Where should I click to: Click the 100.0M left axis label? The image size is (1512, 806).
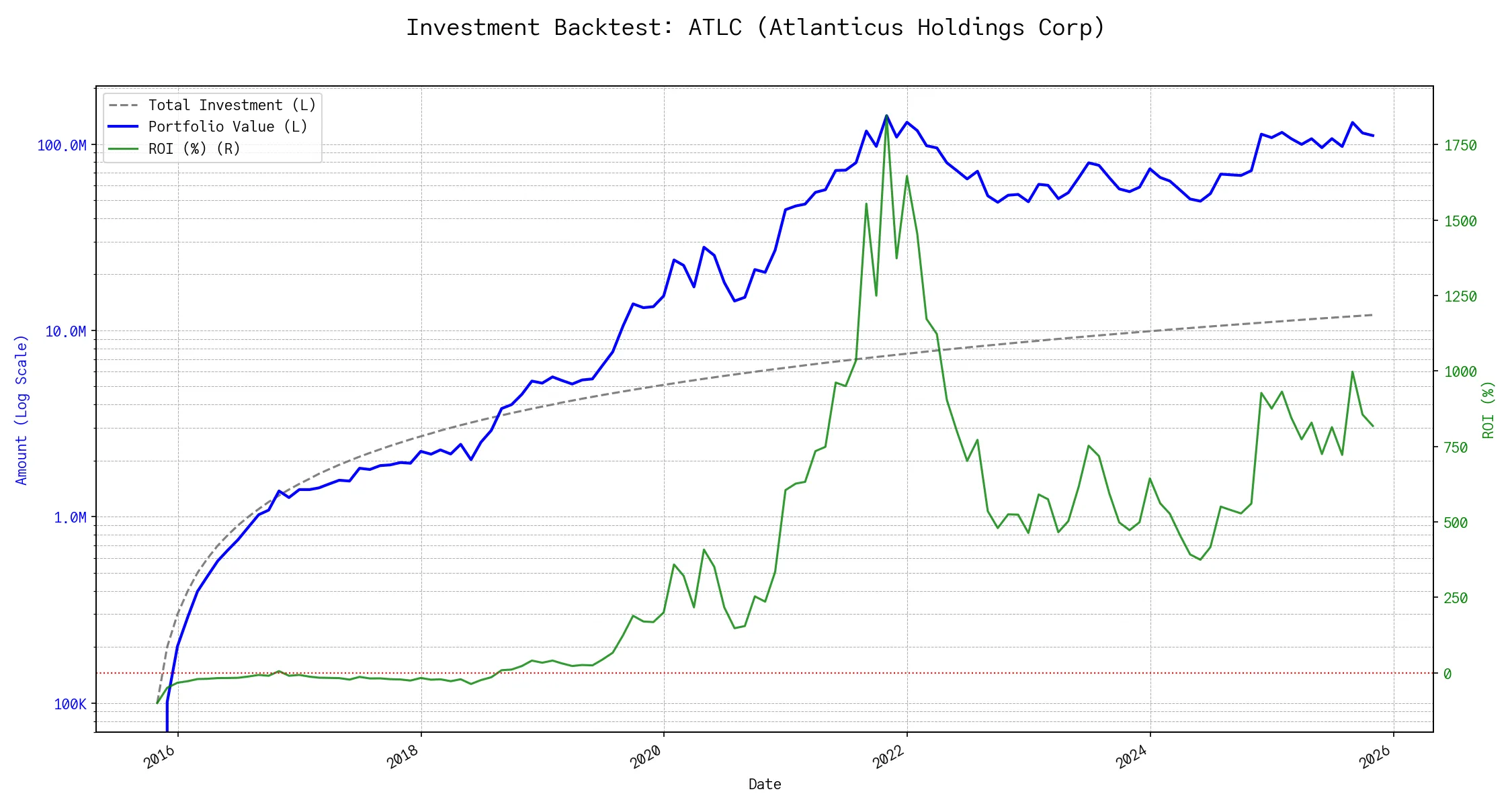[x=62, y=146]
